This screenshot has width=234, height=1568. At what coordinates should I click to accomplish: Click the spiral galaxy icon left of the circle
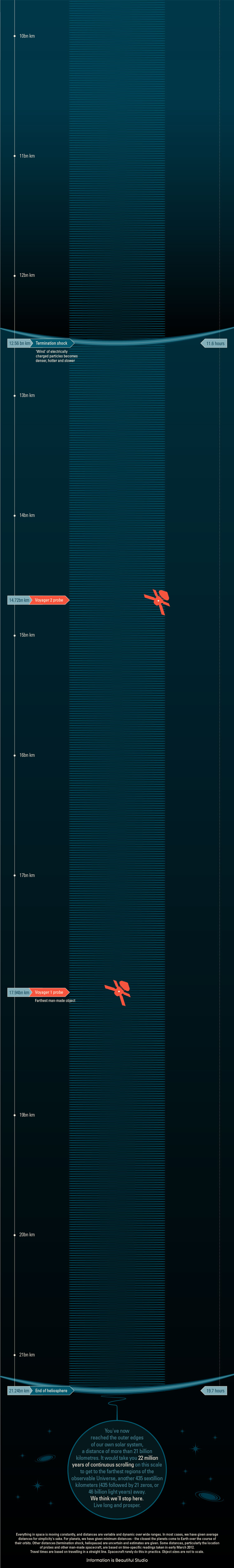click(46, 1458)
